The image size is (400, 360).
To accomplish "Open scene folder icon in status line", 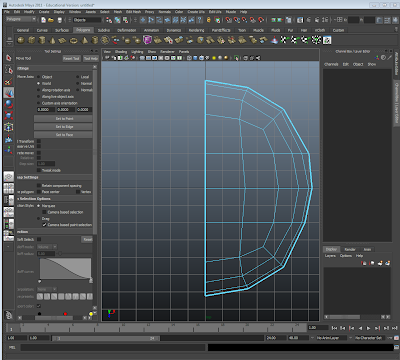I will (x=51, y=20).
